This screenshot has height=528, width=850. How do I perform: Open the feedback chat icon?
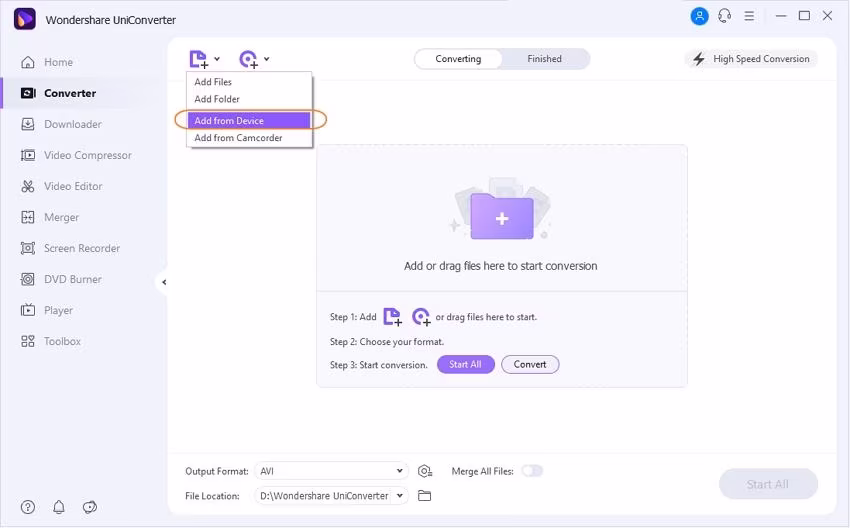89,507
